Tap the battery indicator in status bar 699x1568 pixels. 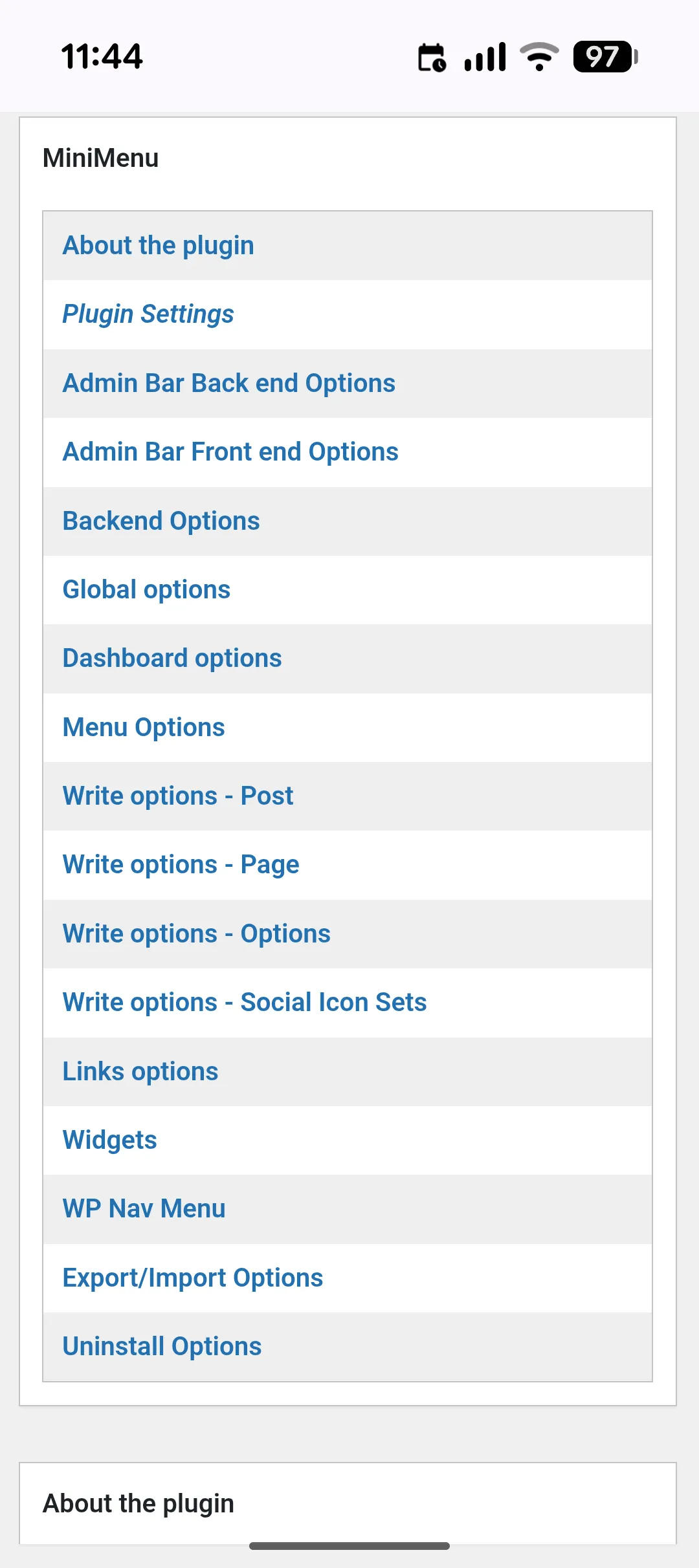(x=605, y=57)
